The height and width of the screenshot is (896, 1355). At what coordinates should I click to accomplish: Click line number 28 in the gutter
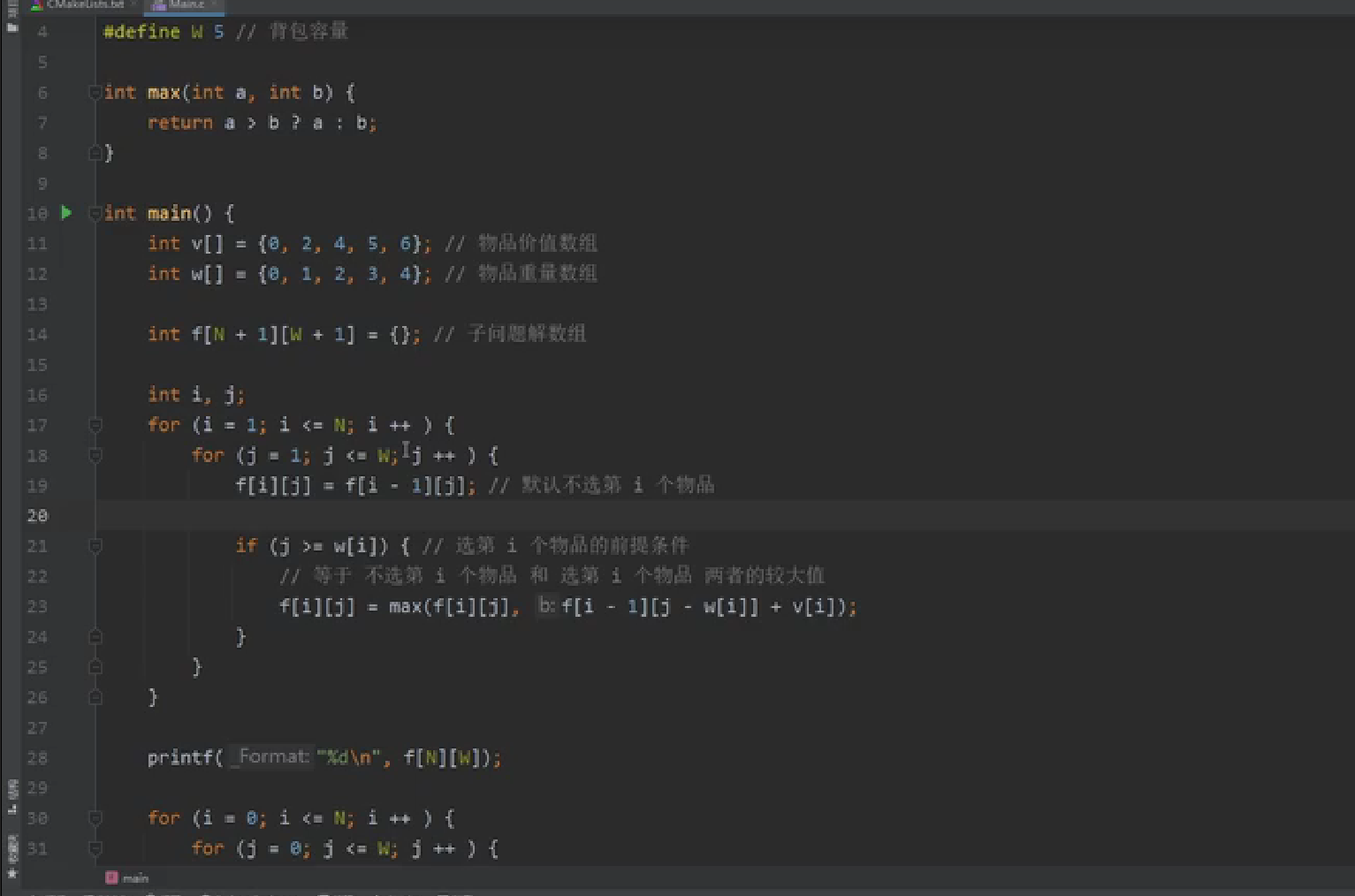[37, 757]
